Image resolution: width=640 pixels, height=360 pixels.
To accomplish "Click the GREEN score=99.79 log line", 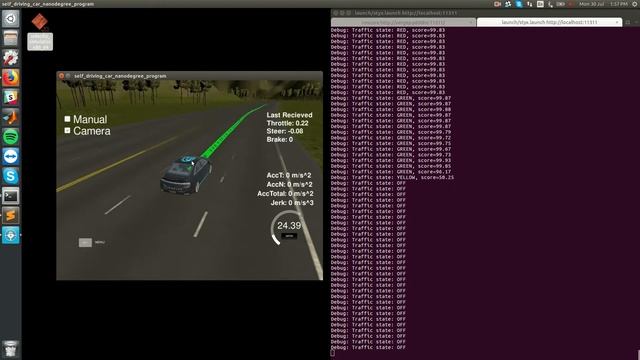I will point(391,132).
